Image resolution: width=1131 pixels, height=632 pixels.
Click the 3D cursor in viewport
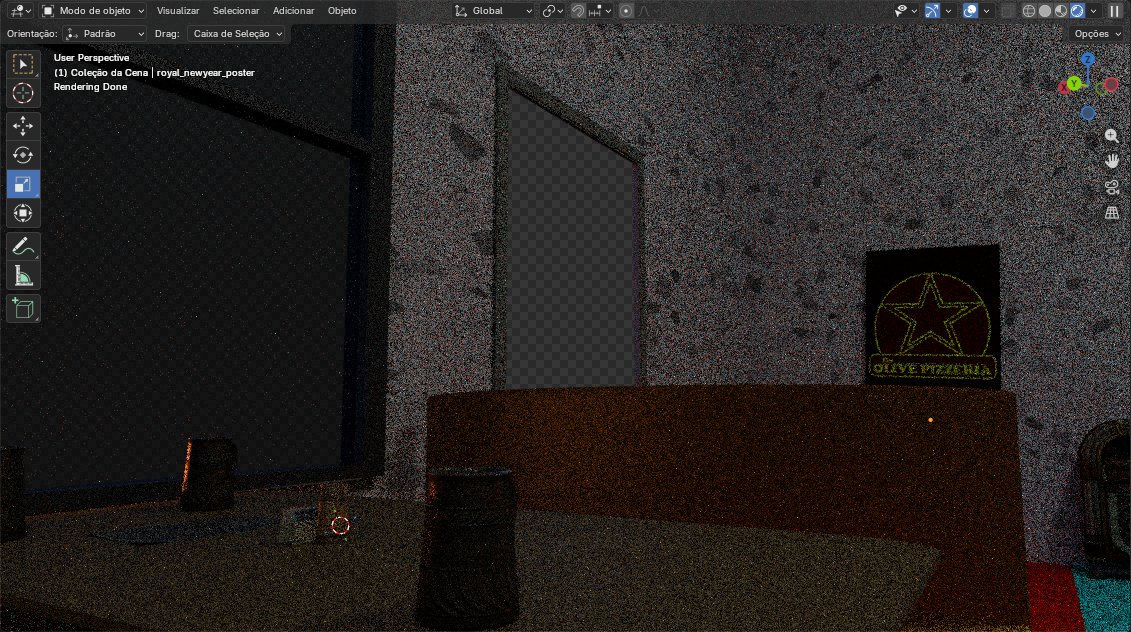coord(340,525)
